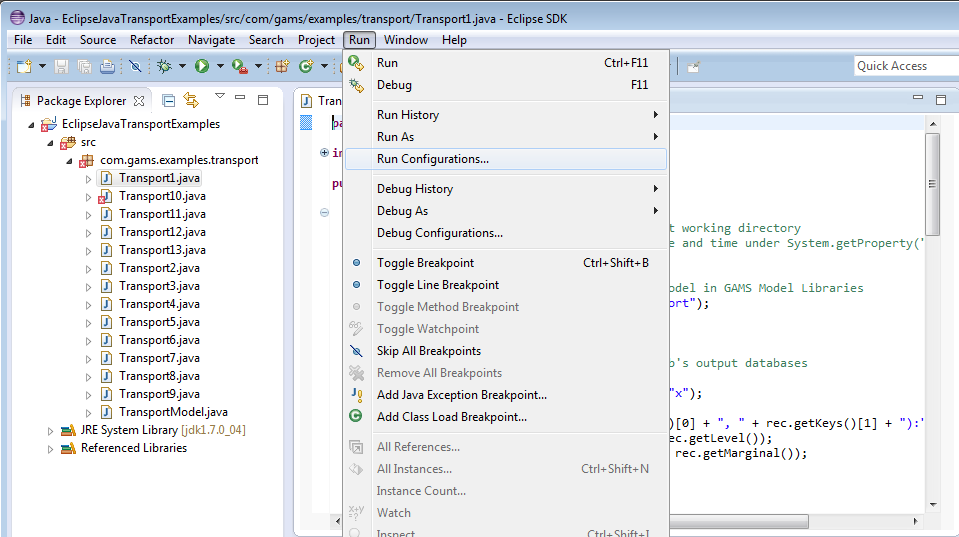The image size is (959, 537).
Task: Open the Refactor menu
Action: (152, 40)
